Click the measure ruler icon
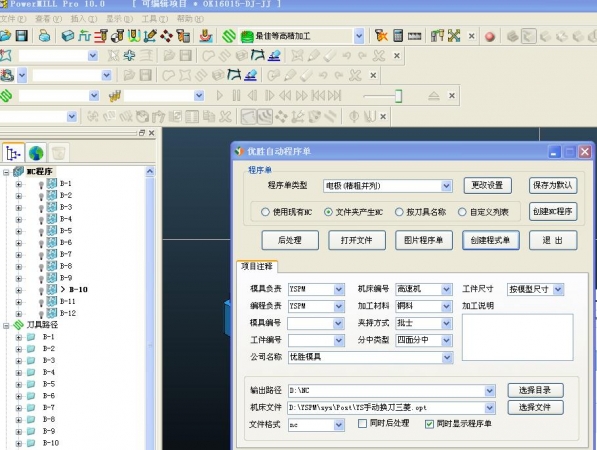The height and width of the screenshot is (450, 597). [x=415, y=36]
